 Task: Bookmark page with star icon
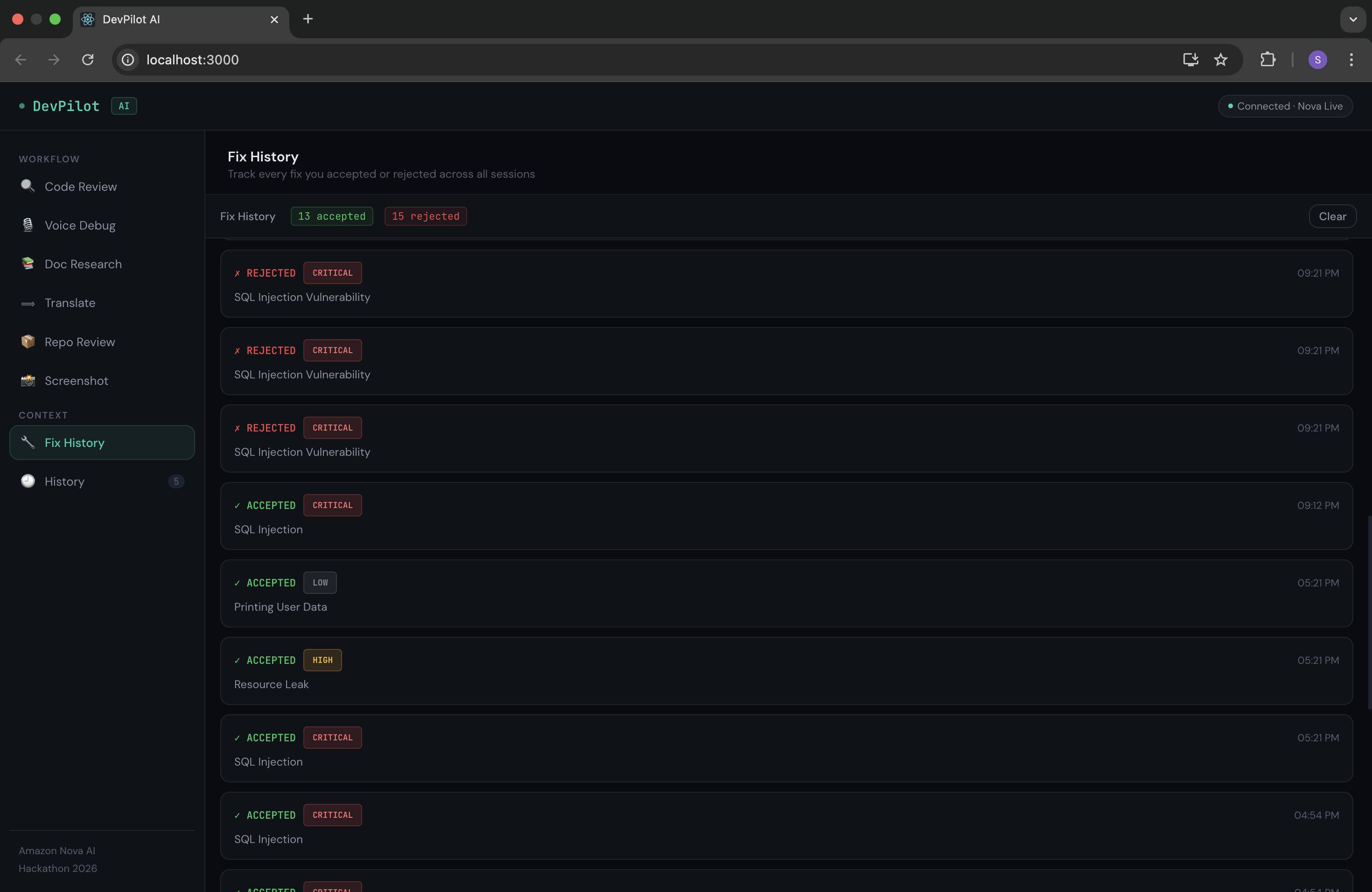[x=1220, y=59]
